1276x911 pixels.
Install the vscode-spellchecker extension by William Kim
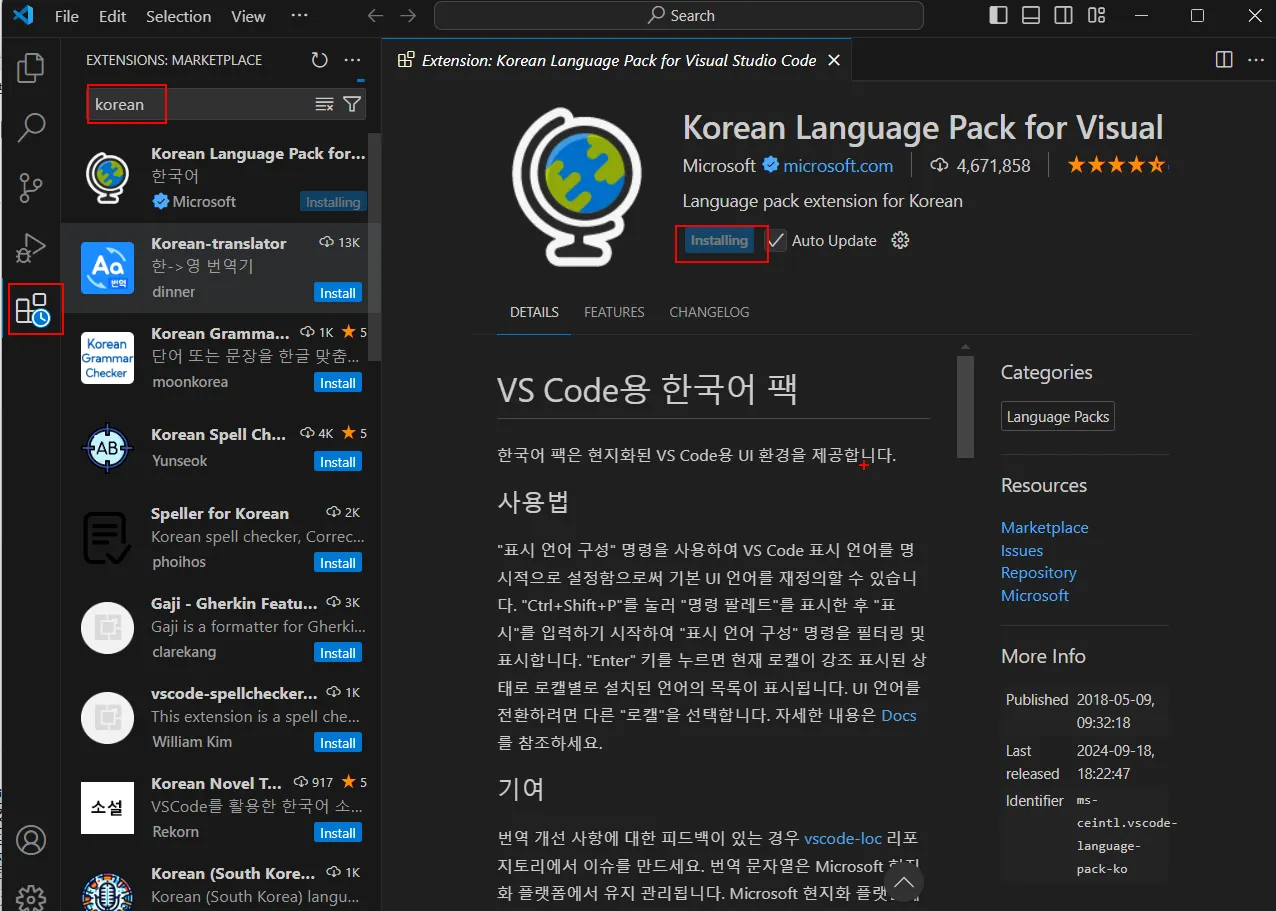(x=337, y=743)
